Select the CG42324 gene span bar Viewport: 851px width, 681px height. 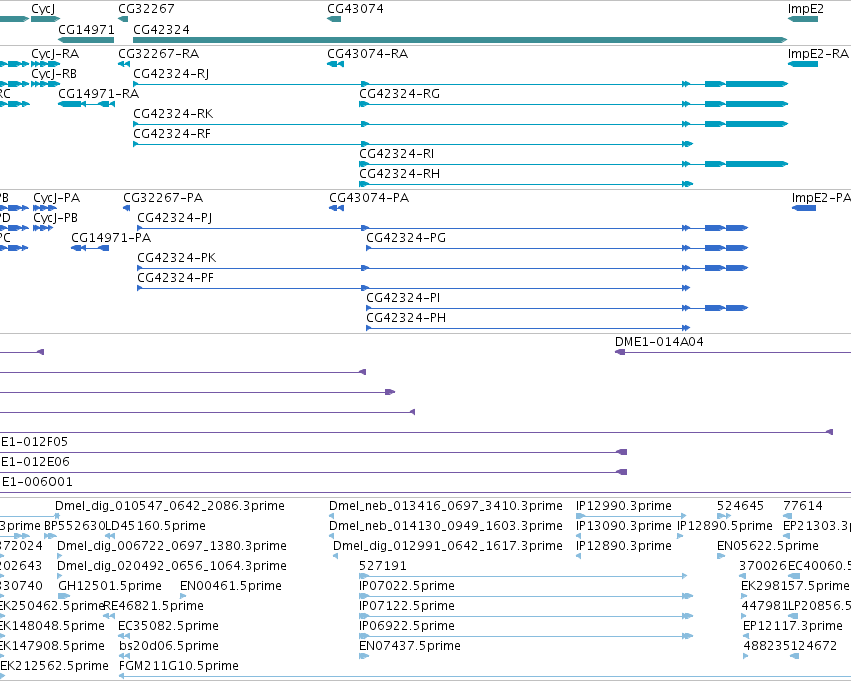point(460,40)
